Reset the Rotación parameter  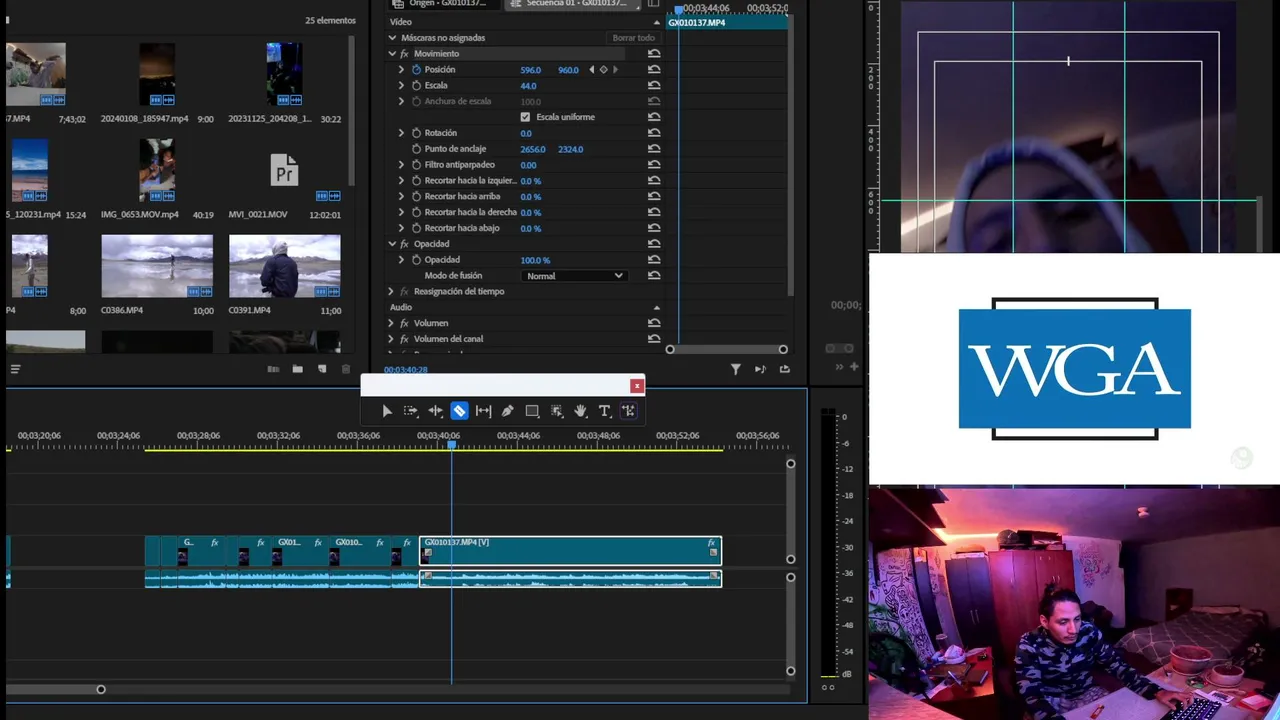pyautogui.click(x=654, y=133)
